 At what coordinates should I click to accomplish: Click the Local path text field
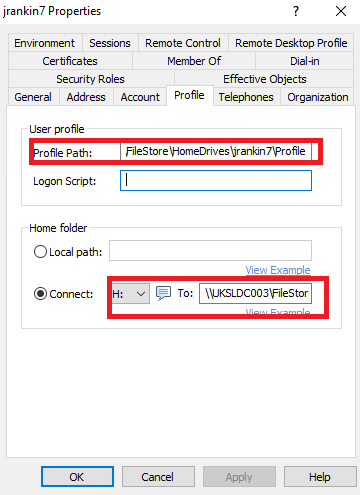pyautogui.click(x=211, y=250)
